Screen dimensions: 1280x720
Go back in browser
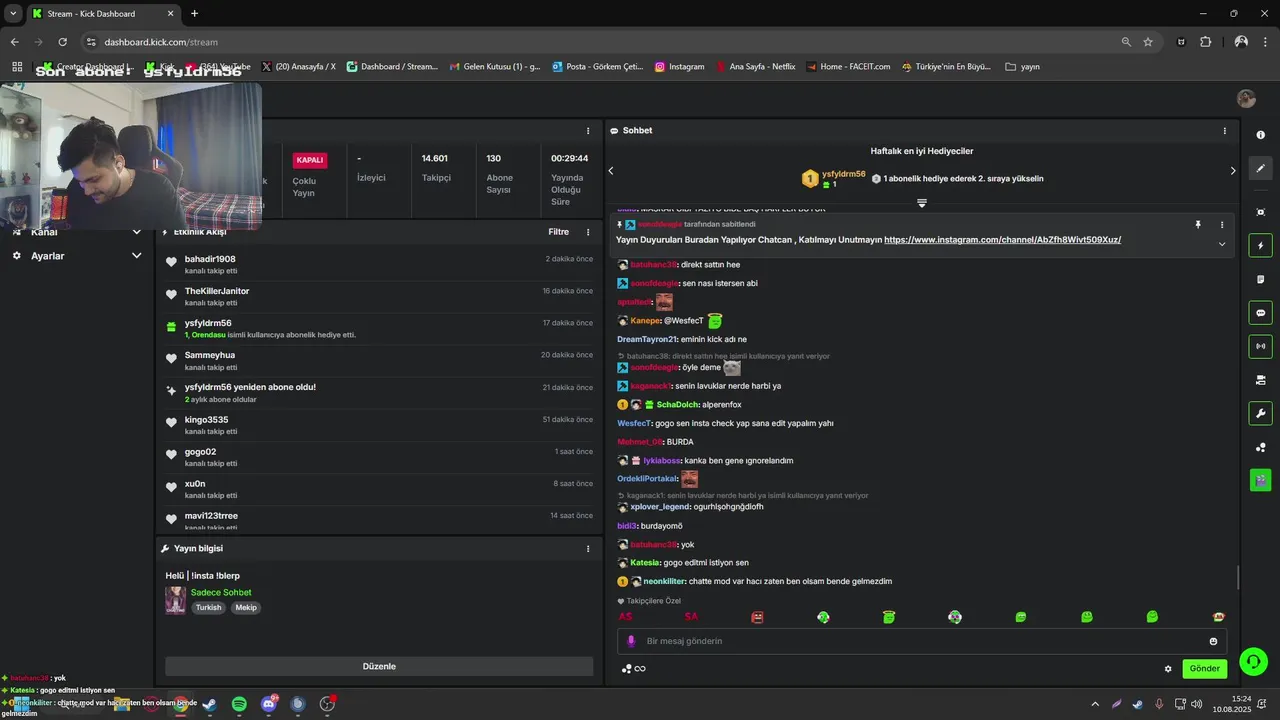pyautogui.click(x=14, y=42)
